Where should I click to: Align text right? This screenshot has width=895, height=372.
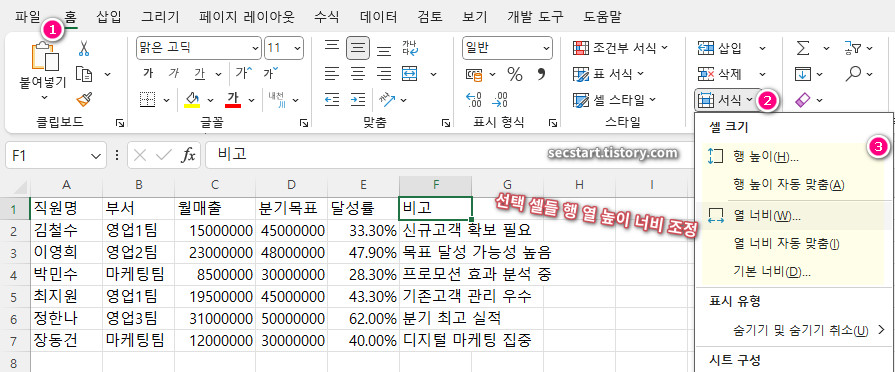pos(384,74)
